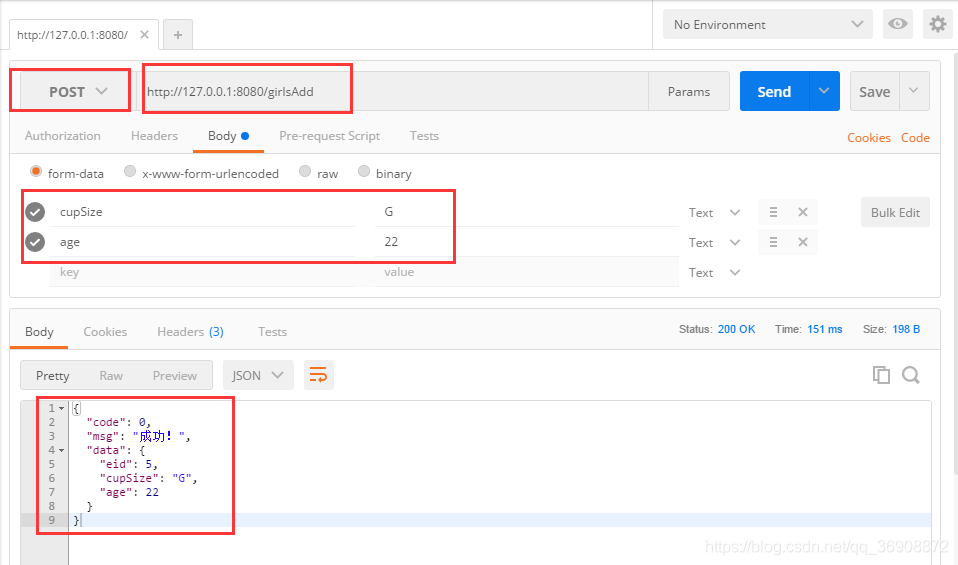Open the POST method dropdown
This screenshot has width=958, height=565.
[x=77, y=92]
